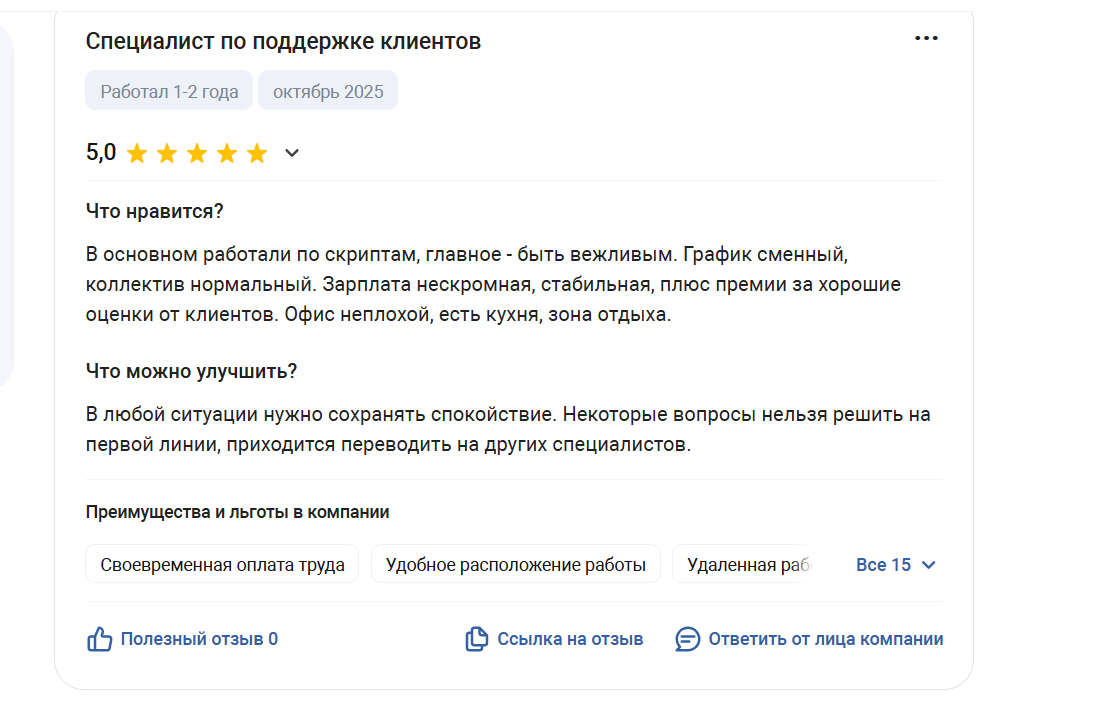This screenshot has width=1094, height=706.
Task: Open the three-dots review options menu
Action: click(x=926, y=38)
